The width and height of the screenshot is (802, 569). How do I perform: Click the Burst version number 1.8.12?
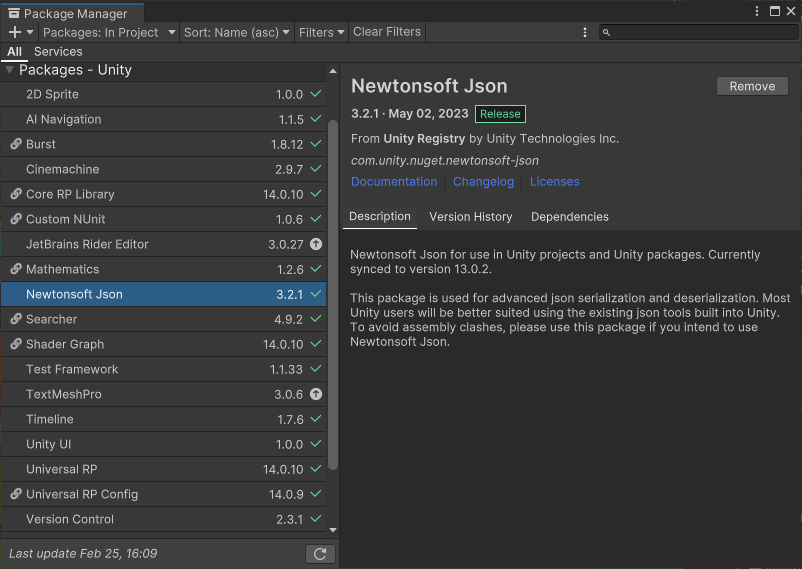pyautogui.click(x=287, y=144)
